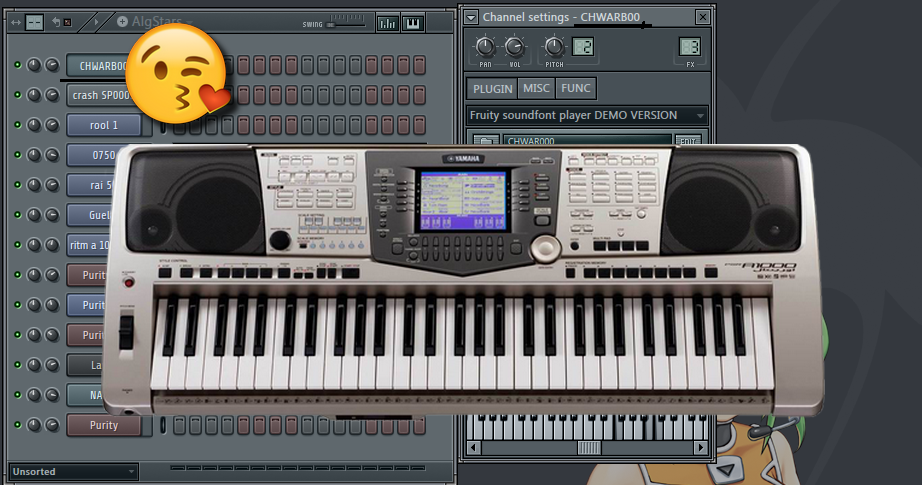Viewport: 922px width, 485px height.
Task: Toggle the NA channel mute light
Action: click(x=18, y=394)
